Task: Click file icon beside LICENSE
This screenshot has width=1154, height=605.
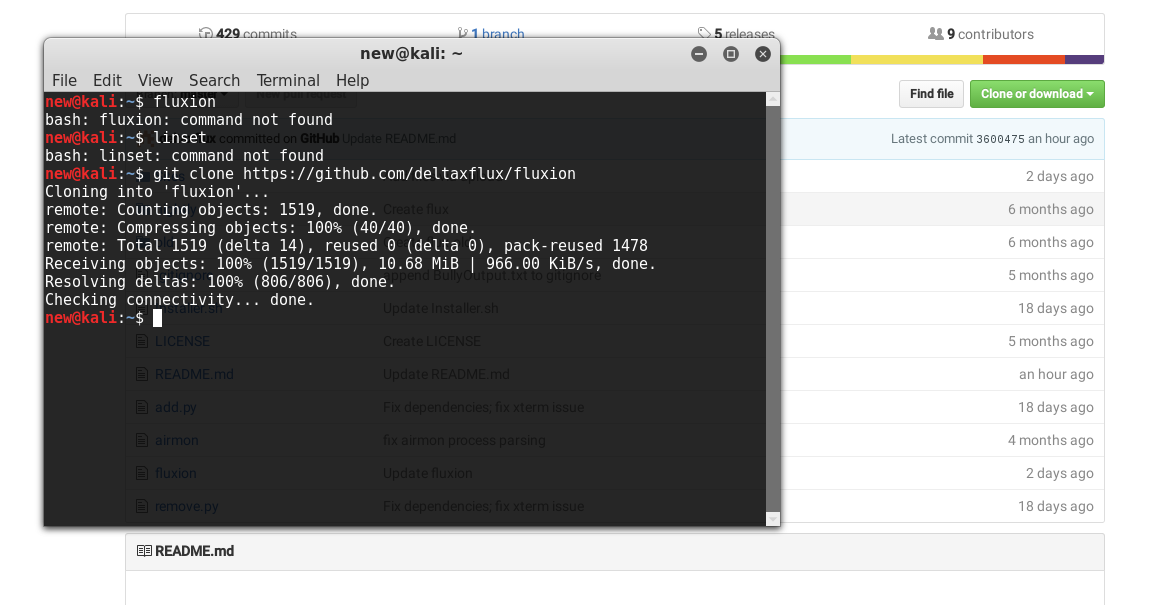Action: coord(142,342)
